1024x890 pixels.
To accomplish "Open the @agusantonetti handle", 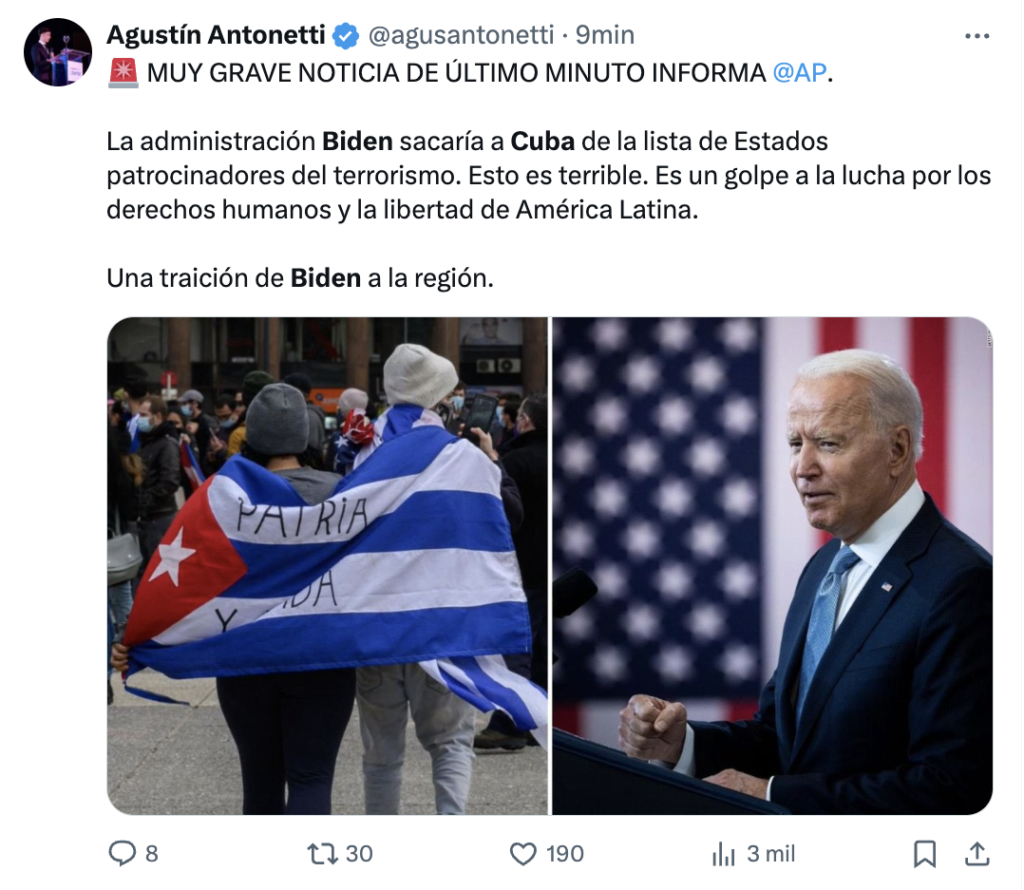I will point(461,35).
